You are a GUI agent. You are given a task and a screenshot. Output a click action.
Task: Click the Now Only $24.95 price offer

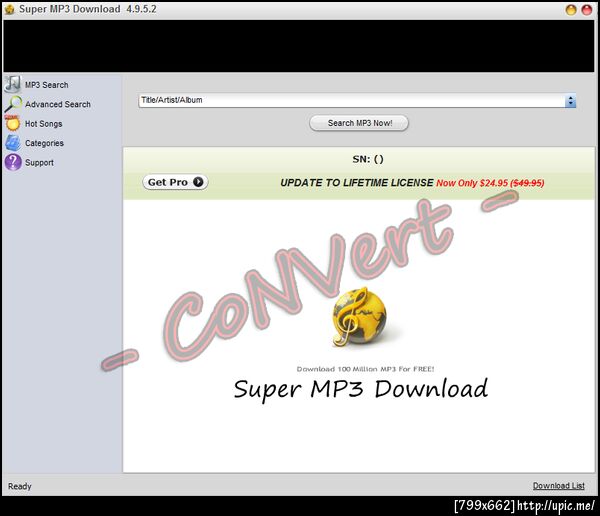click(490, 183)
